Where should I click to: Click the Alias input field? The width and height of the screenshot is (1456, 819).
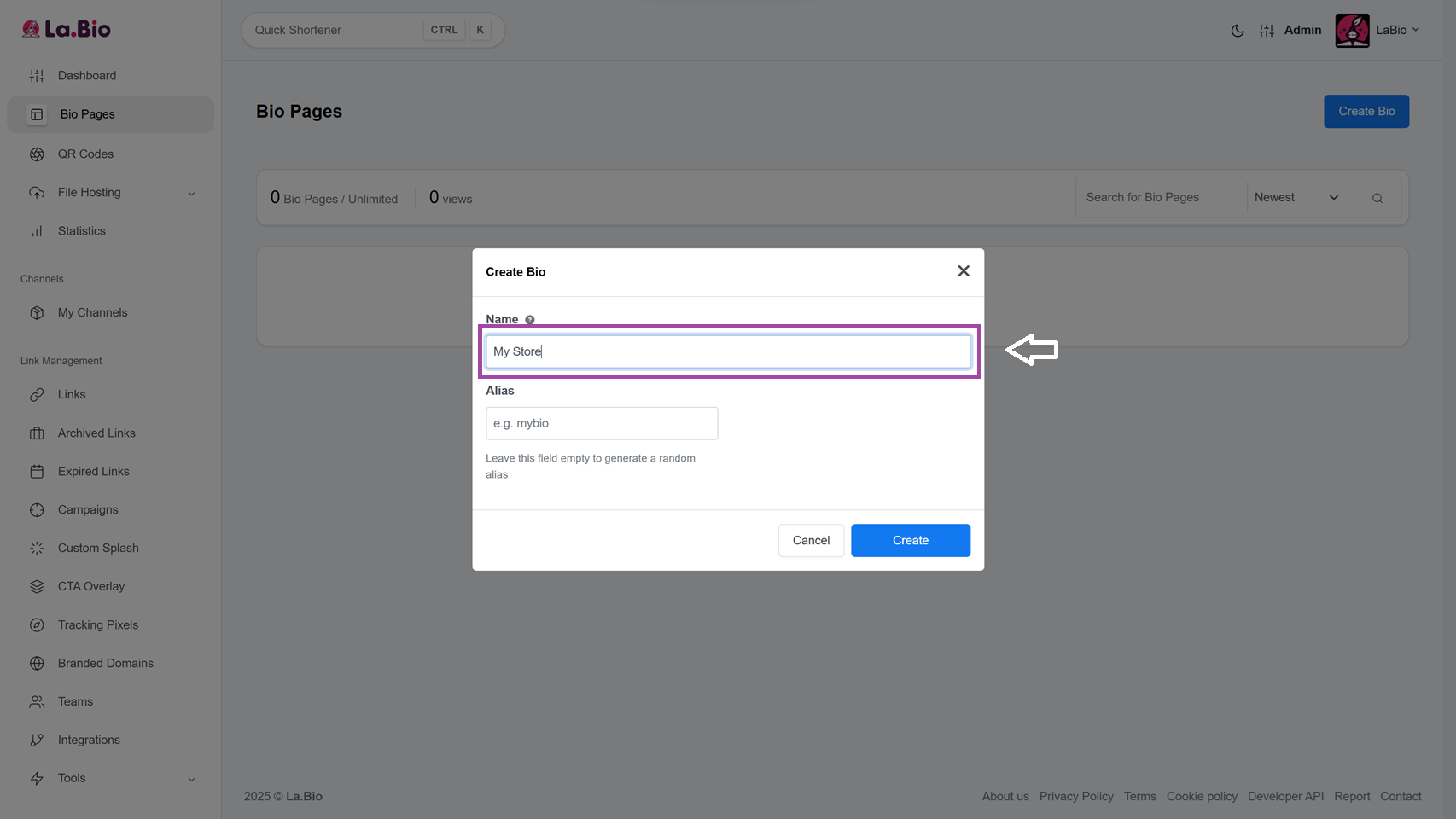(601, 424)
